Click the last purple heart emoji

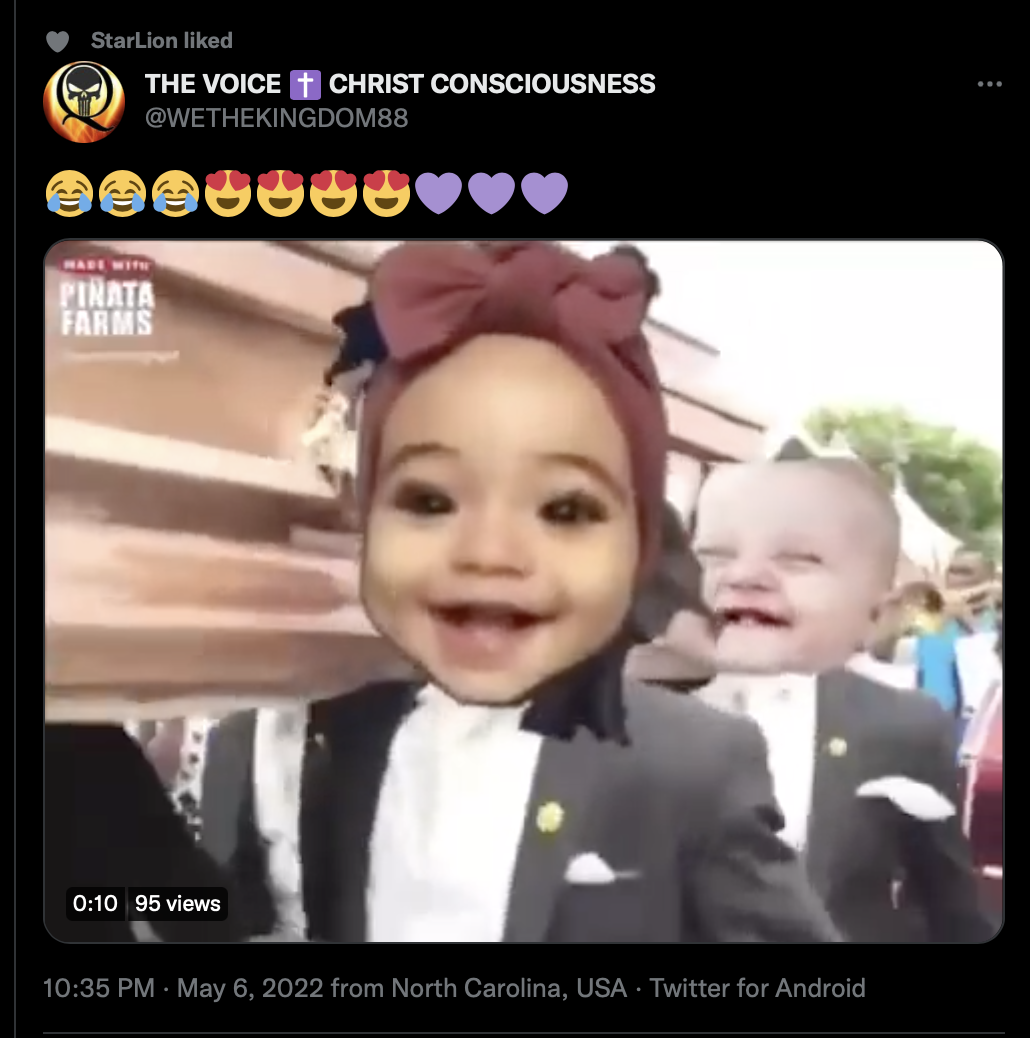coord(544,193)
